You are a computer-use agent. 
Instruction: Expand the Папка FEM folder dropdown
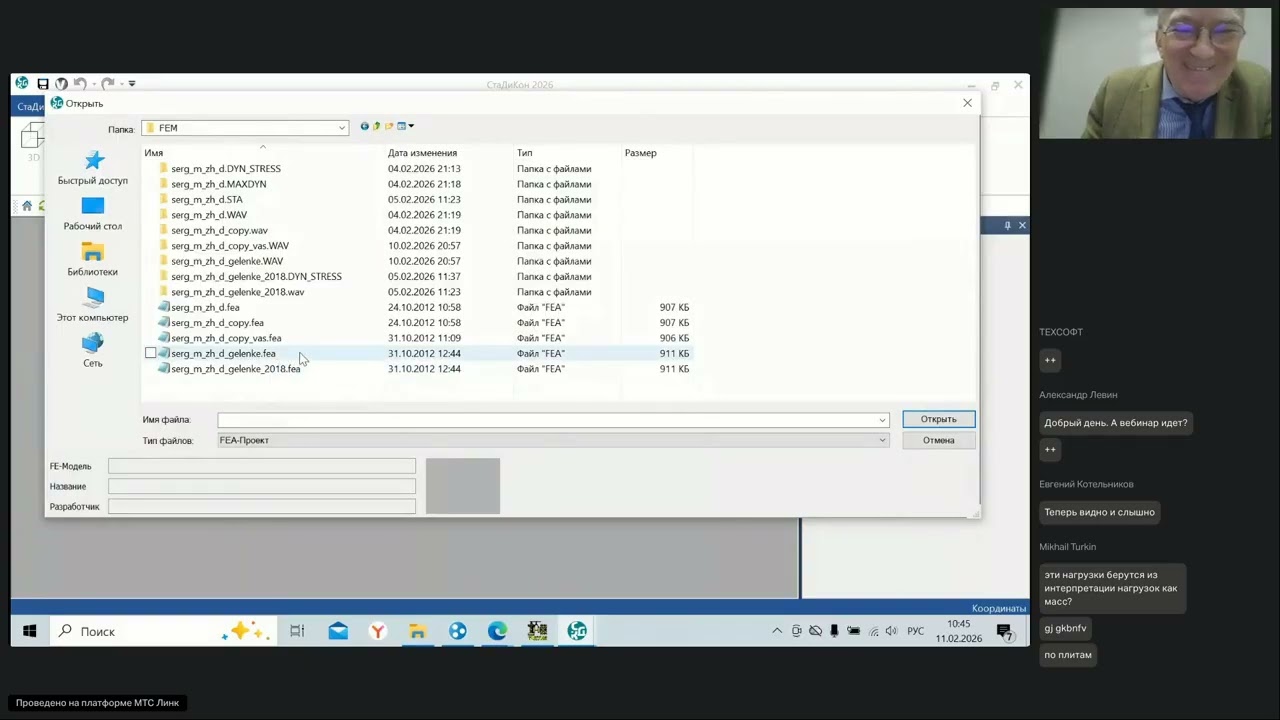tap(342, 128)
